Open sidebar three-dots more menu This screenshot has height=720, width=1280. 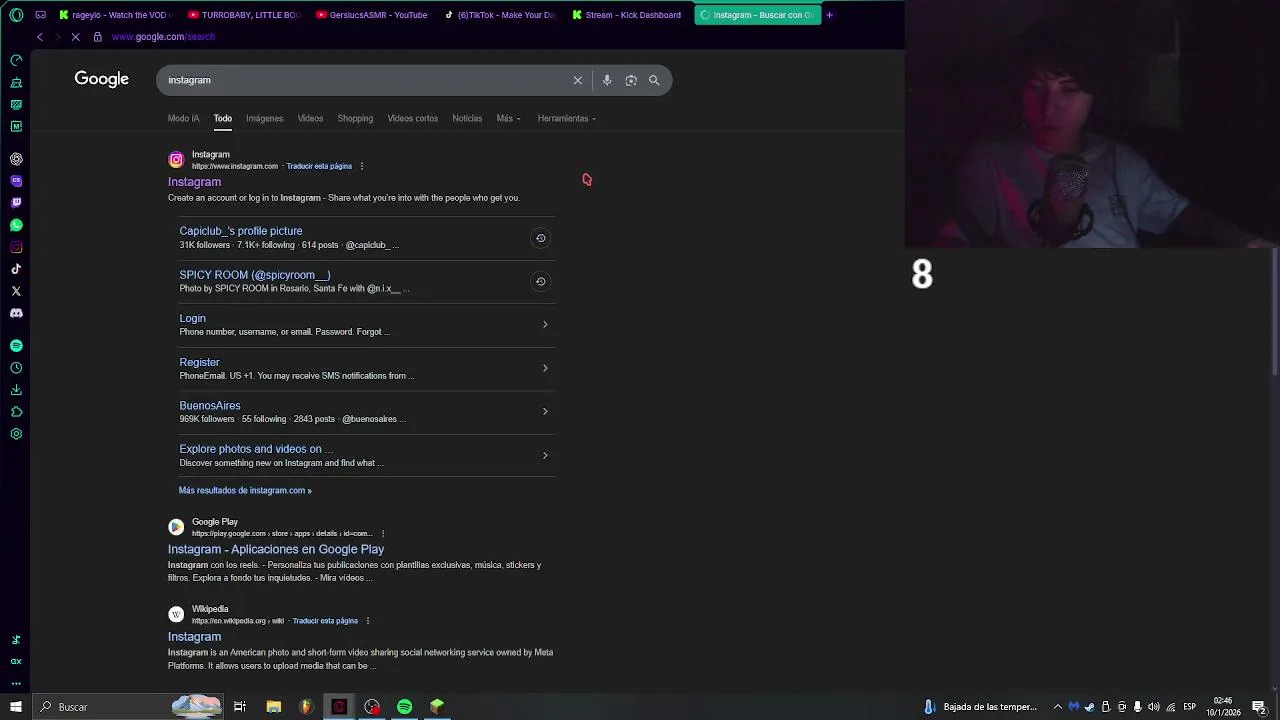16,683
